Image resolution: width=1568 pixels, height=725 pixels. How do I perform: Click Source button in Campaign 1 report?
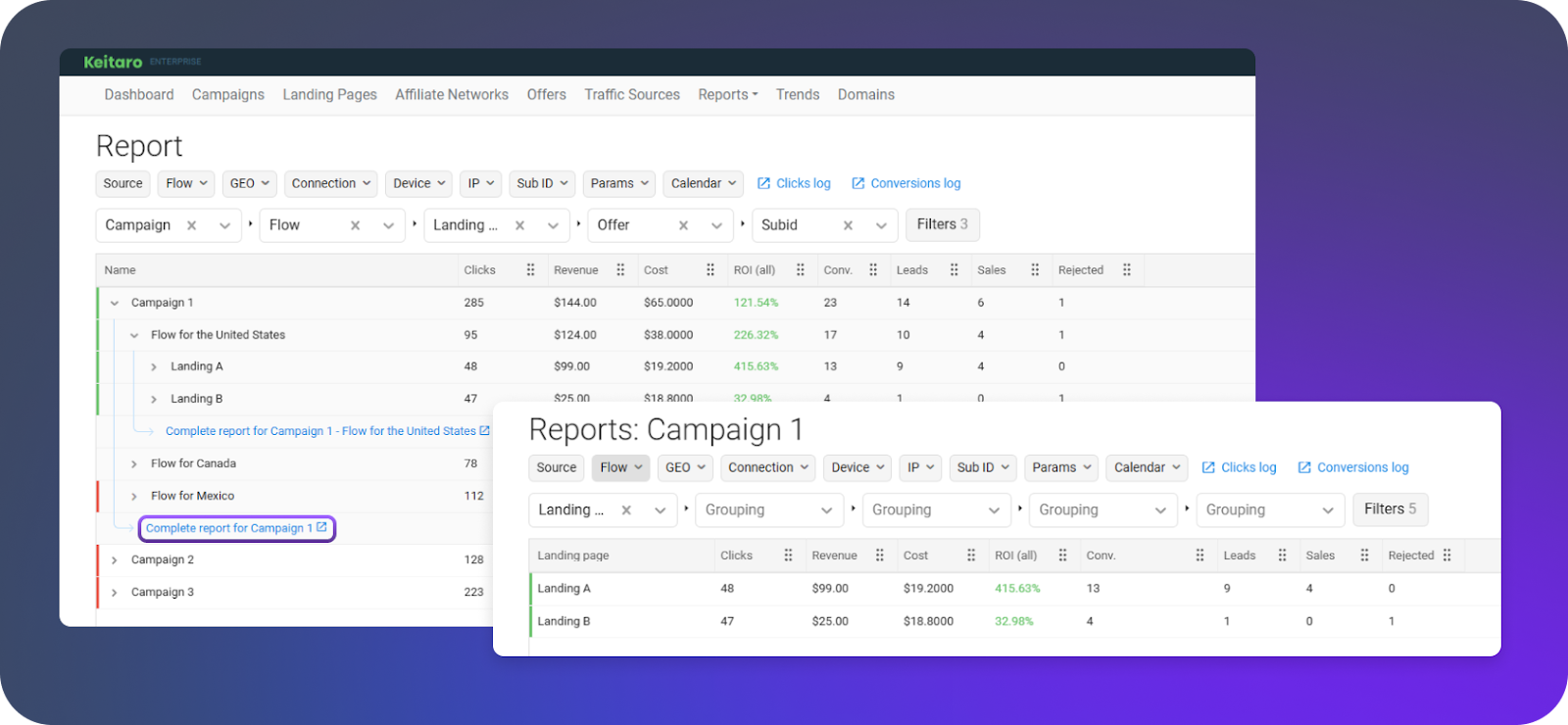557,467
